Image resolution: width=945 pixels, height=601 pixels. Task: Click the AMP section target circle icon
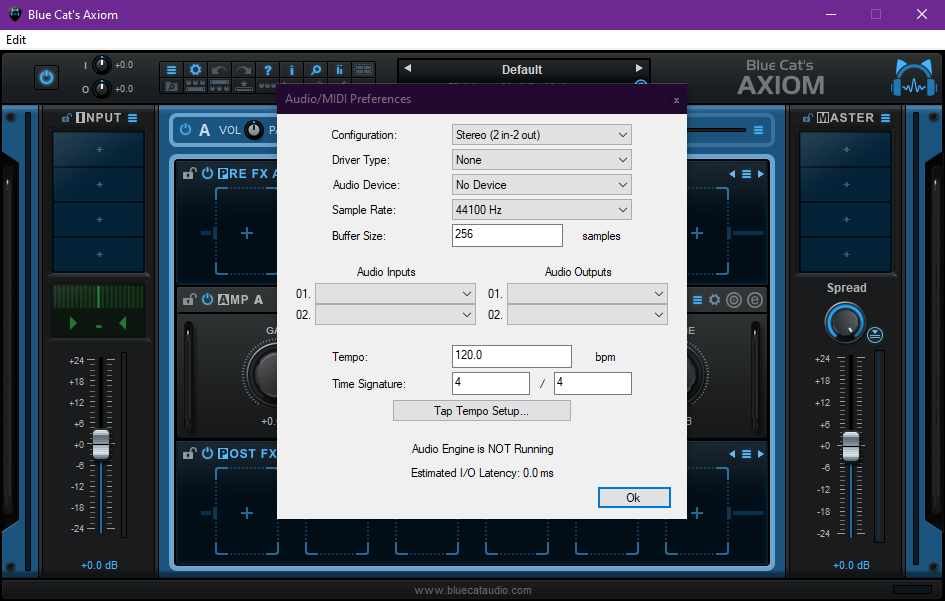734,300
